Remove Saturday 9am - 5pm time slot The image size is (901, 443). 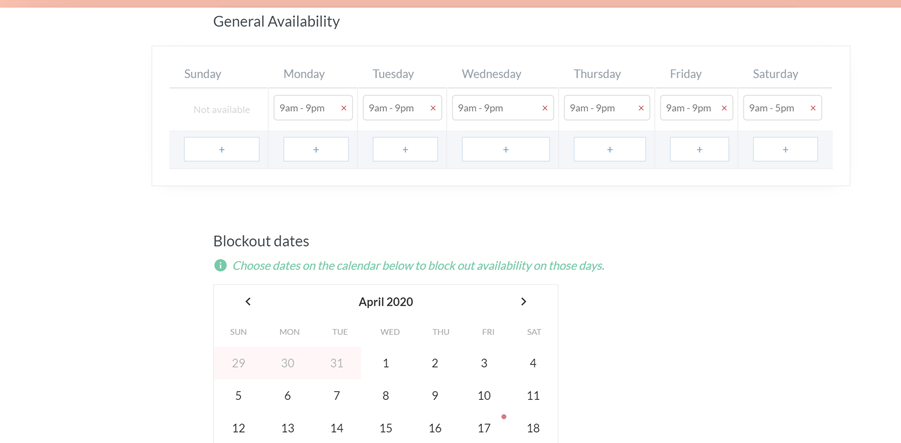813,108
